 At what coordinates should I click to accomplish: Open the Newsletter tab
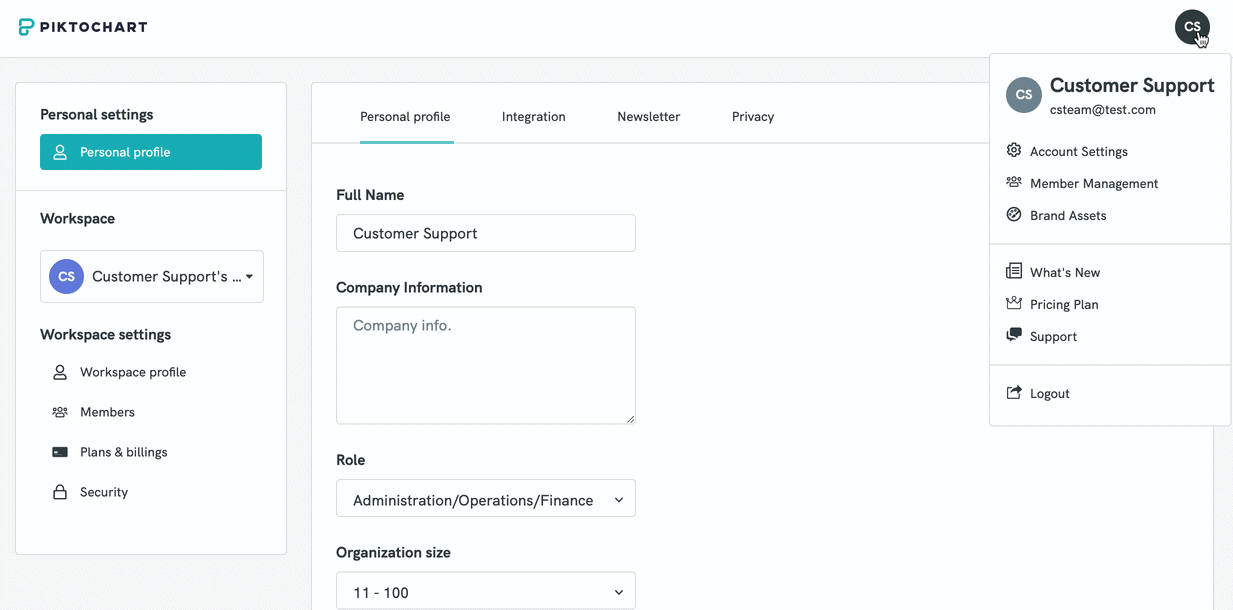[x=648, y=117]
